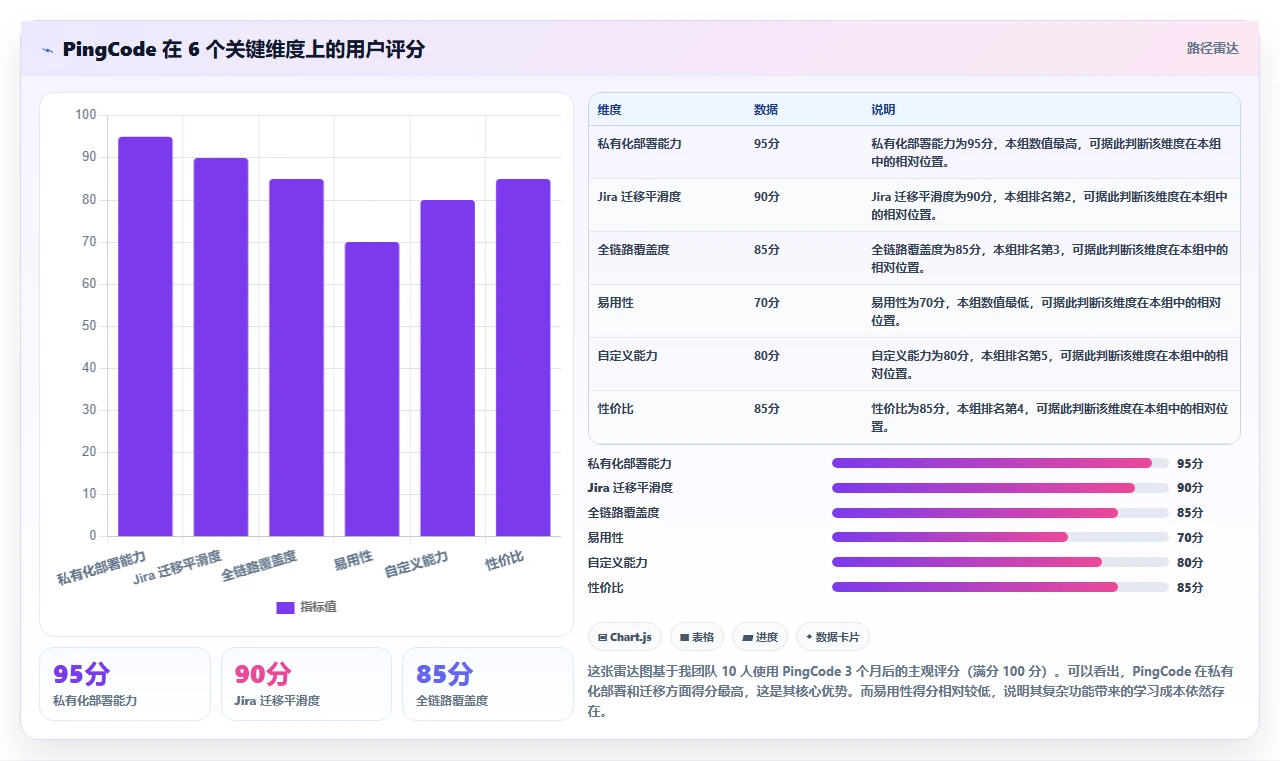Click the 70分 value beside progress bar
The image size is (1280, 761).
[1190, 538]
